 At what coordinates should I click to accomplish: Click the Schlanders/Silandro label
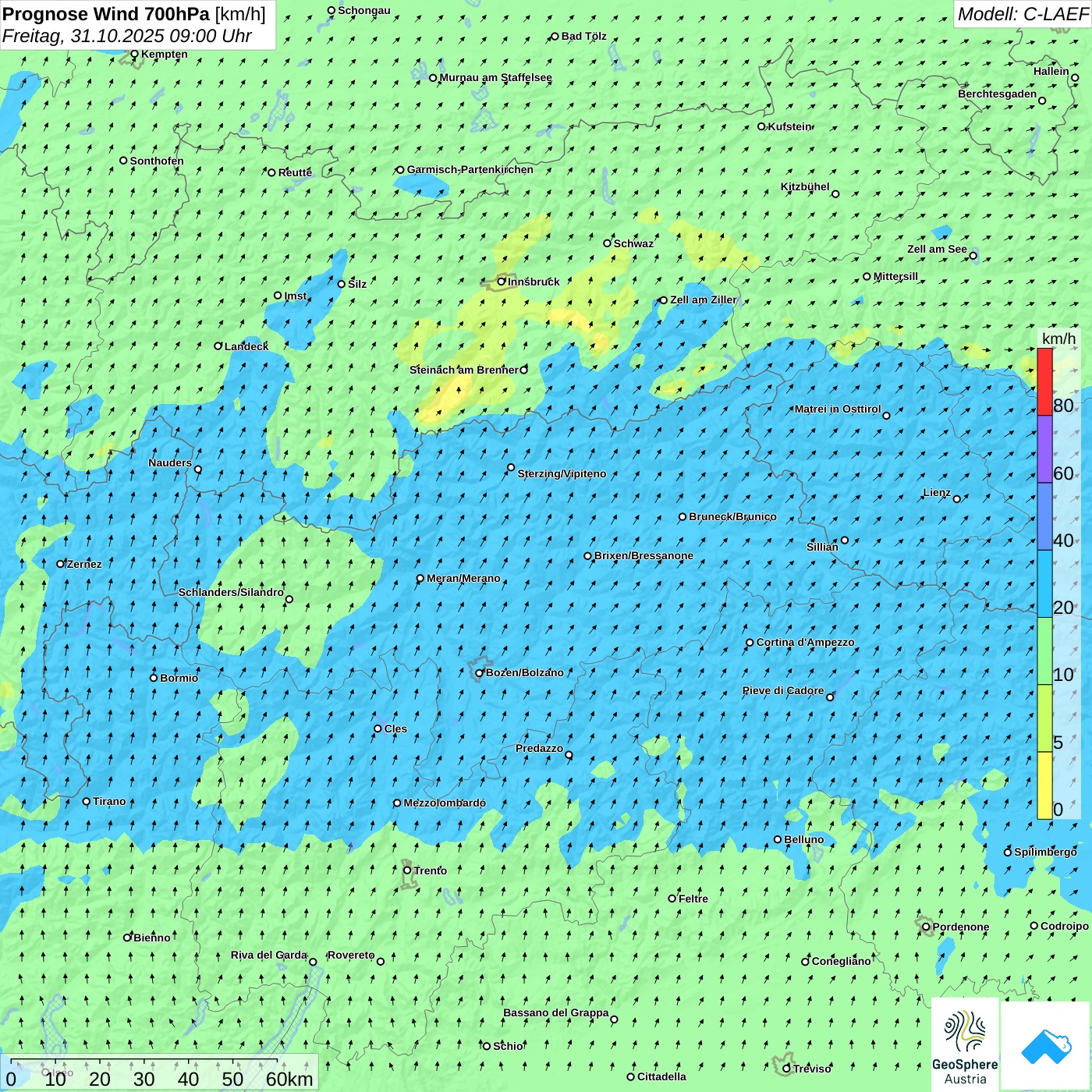pyautogui.click(x=231, y=592)
